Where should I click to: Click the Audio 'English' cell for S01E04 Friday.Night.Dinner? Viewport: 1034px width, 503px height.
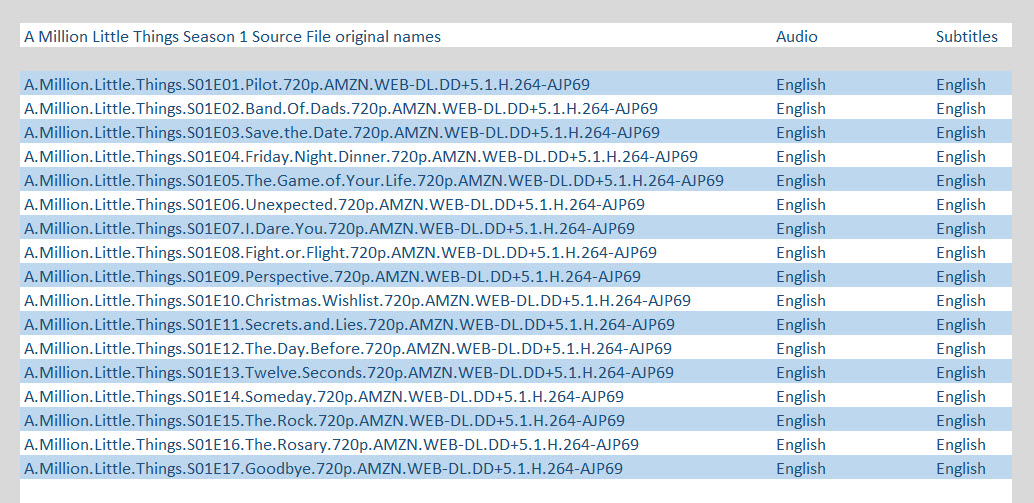point(801,157)
